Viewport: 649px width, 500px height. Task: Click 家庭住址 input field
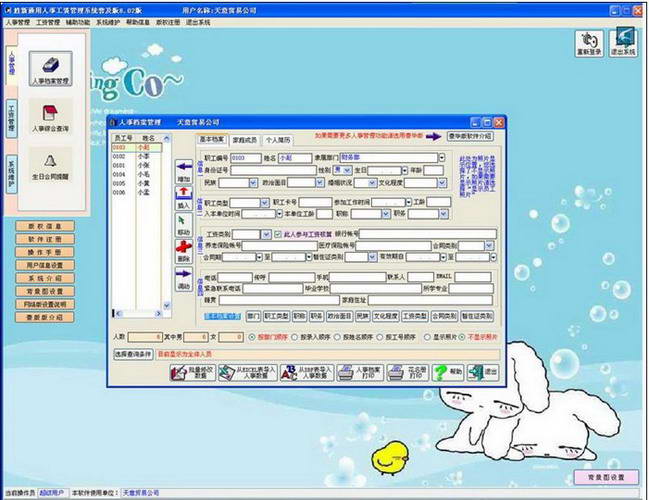(430, 300)
